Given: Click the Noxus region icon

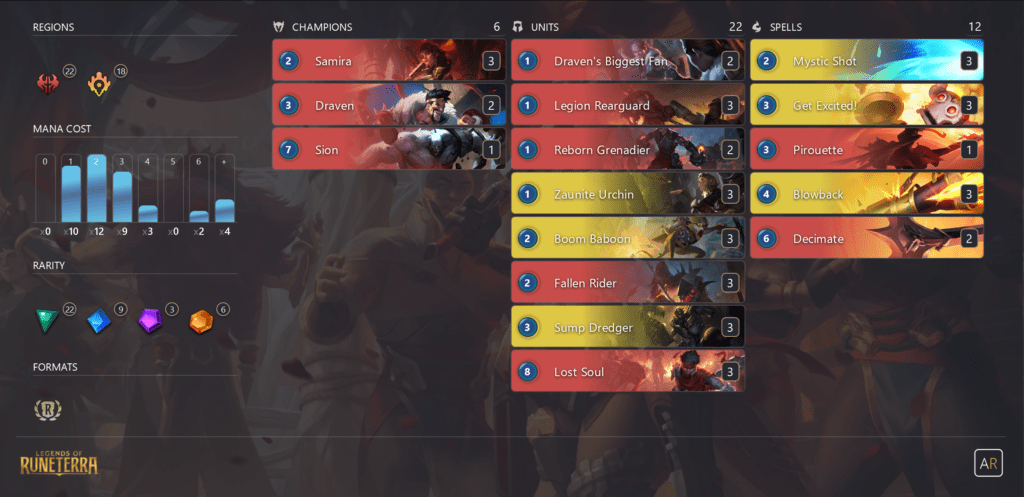Looking at the screenshot, I should pos(48,84).
